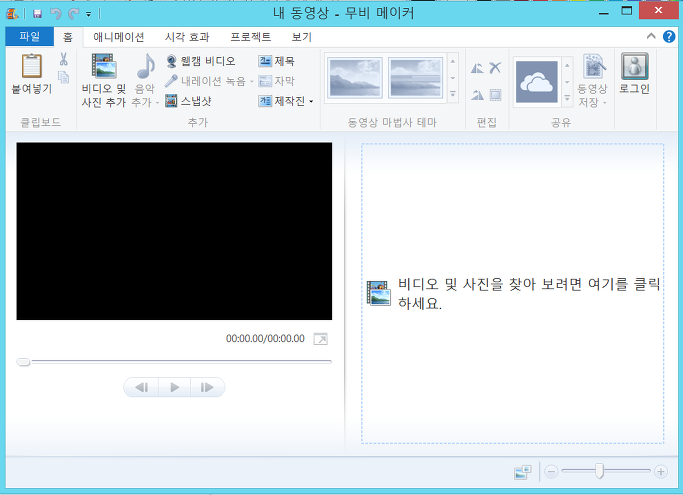Screen dimensions: 683x495
Task: Take a Snapshot (스냅샷)
Action: click(189, 101)
